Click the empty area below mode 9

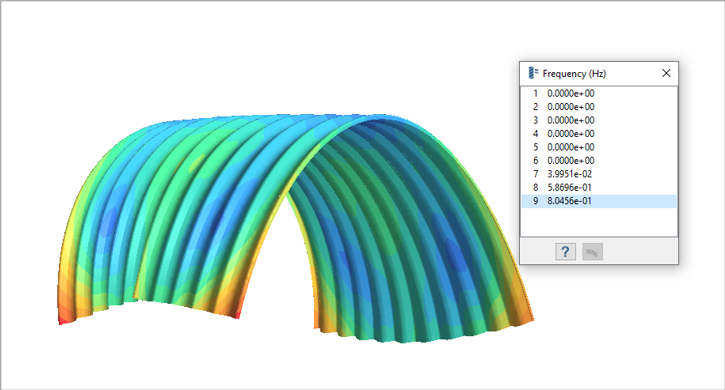pos(599,222)
